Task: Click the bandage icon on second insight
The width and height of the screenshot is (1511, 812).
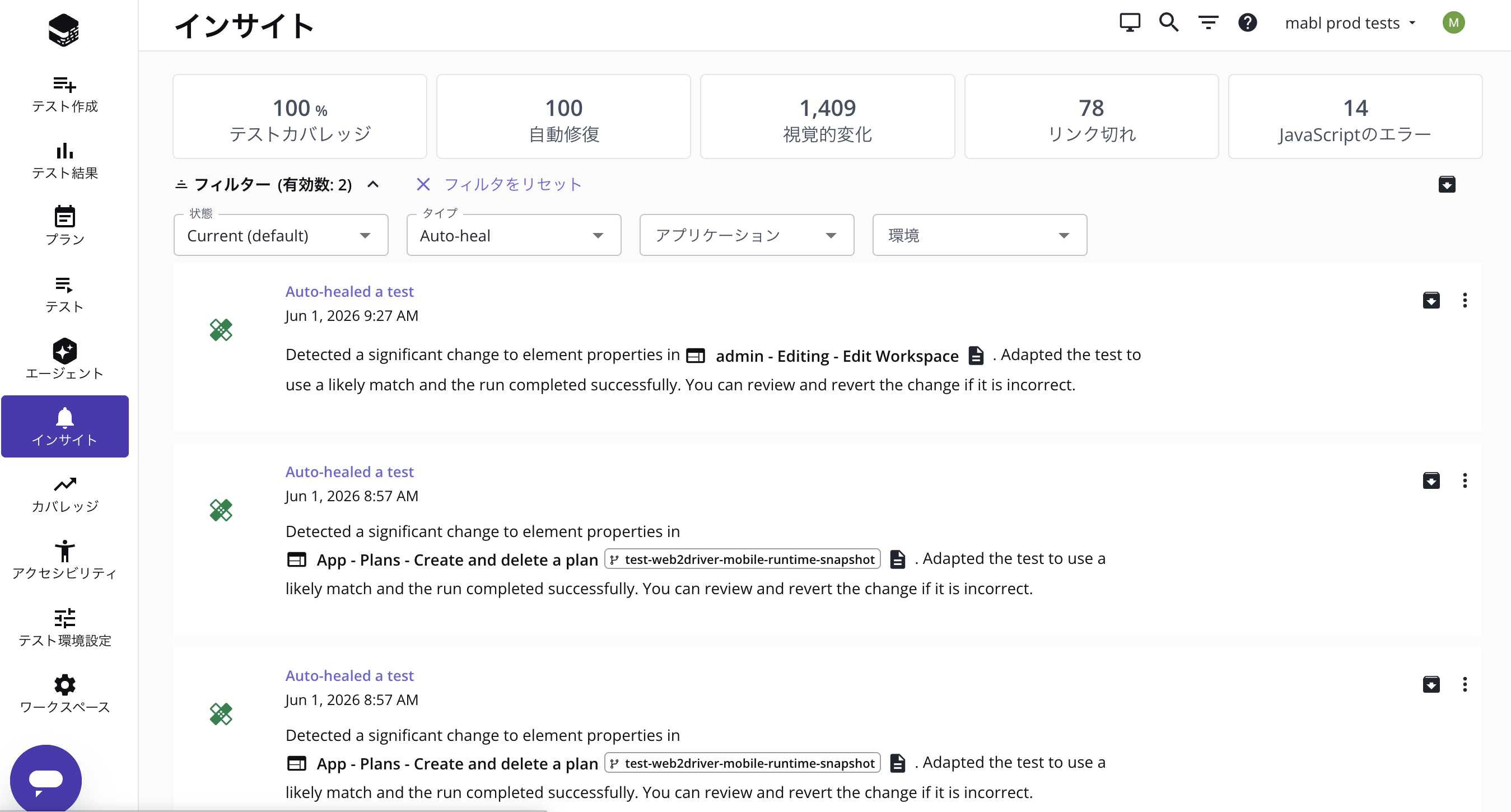Action: 221,510
